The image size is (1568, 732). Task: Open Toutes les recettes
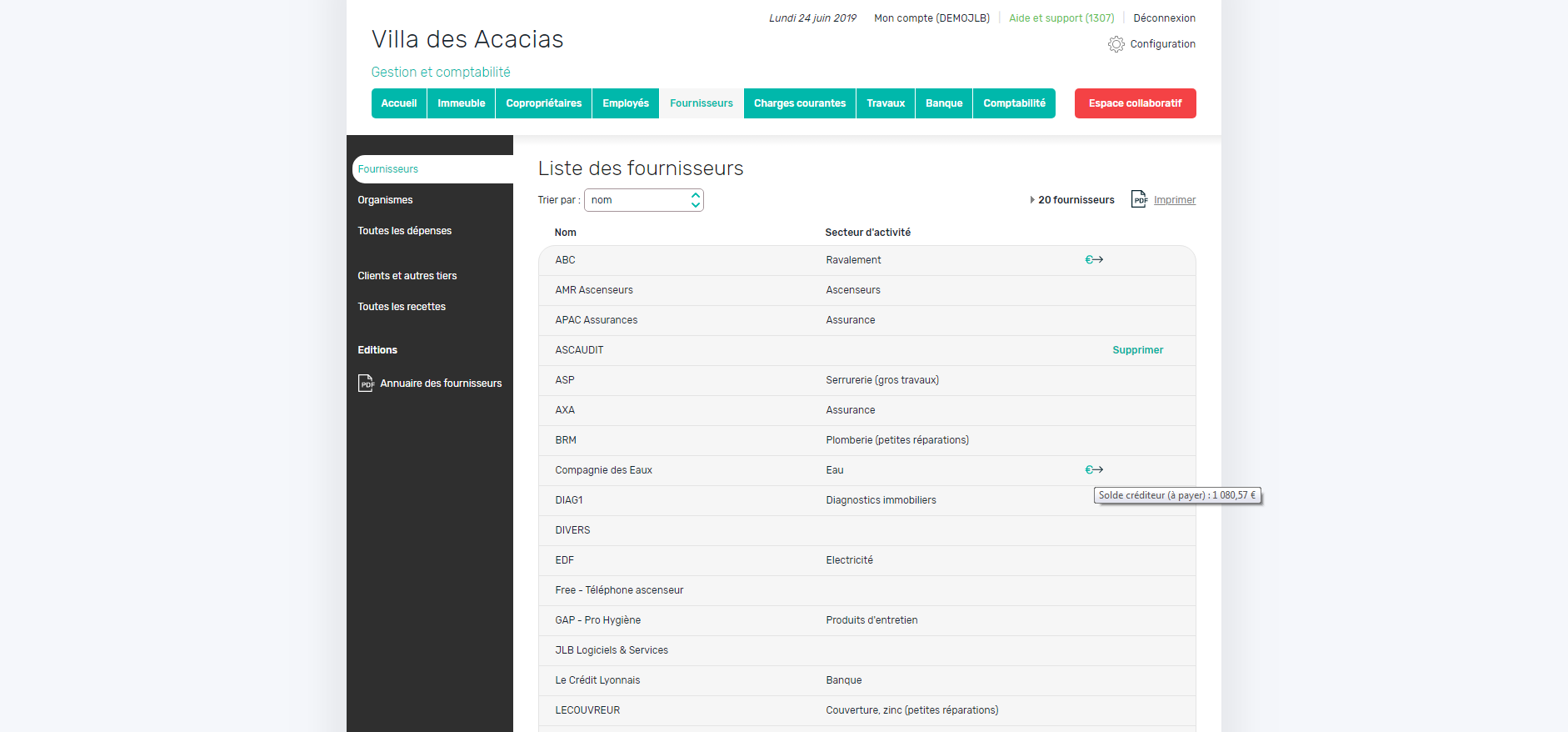point(402,307)
